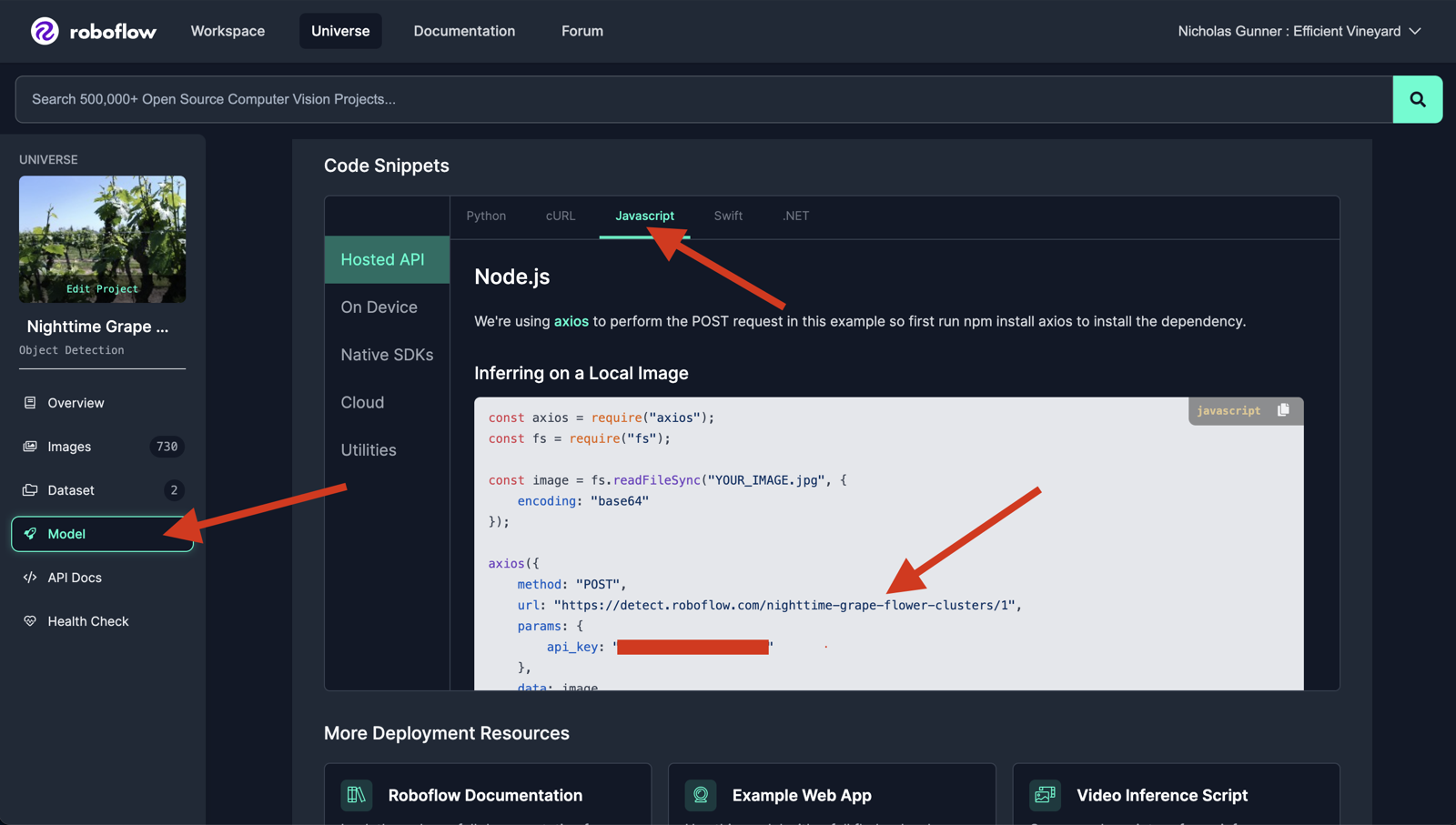Switch to the Swift snippet tab
This screenshot has height=825, width=1456.
(728, 216)
